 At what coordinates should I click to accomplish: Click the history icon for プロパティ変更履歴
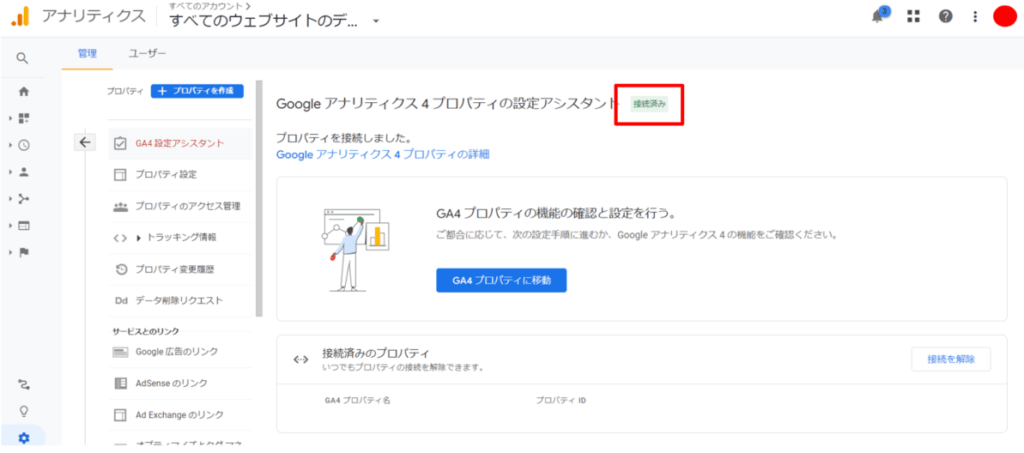click(x=121, y=269)
